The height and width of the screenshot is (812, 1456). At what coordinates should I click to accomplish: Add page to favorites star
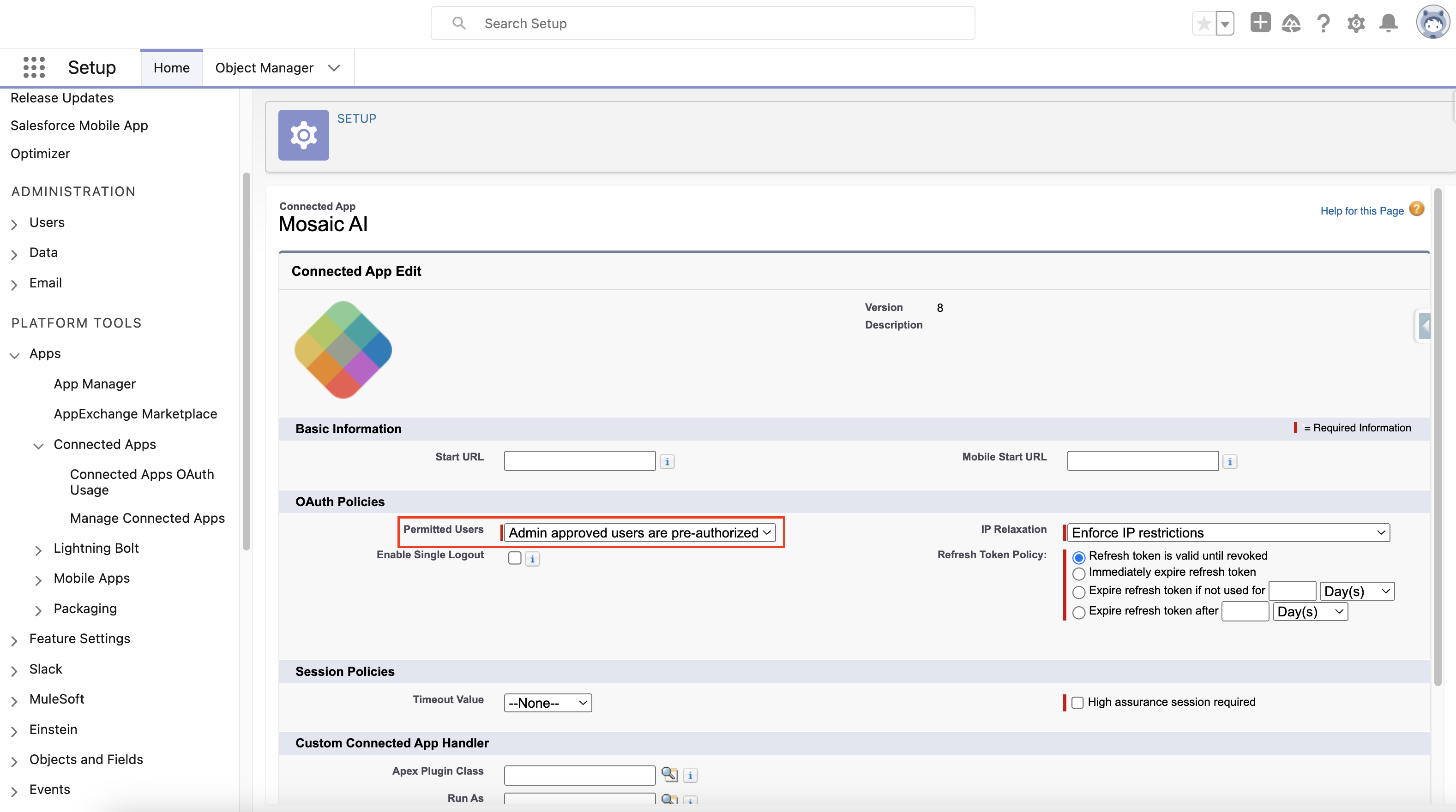click(x=1204, y=24)
